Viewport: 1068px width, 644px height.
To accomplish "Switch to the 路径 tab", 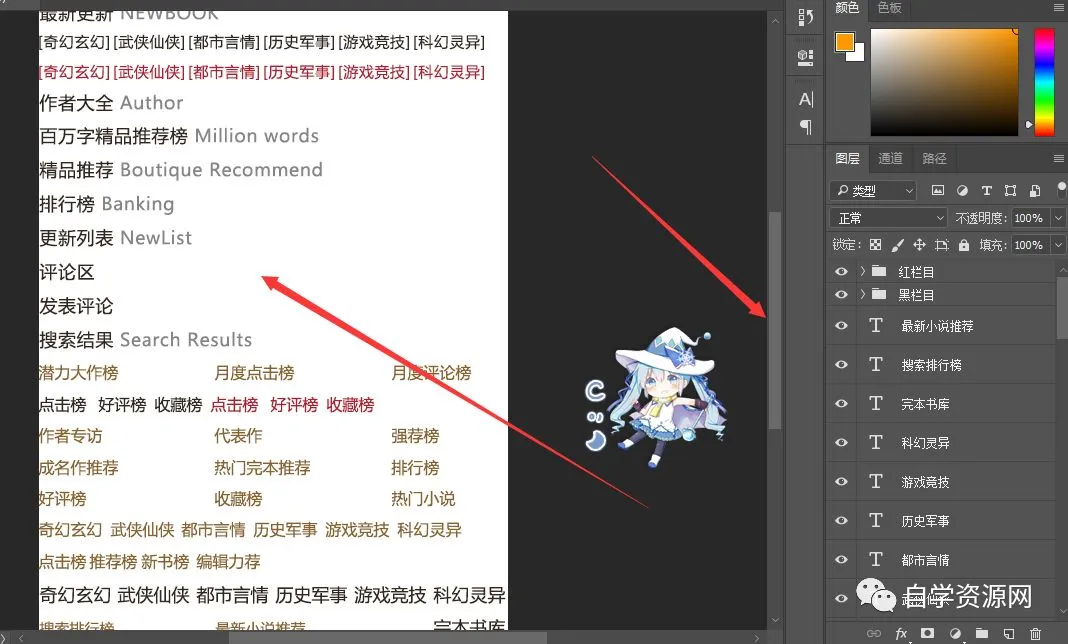I will coord(934,158).
